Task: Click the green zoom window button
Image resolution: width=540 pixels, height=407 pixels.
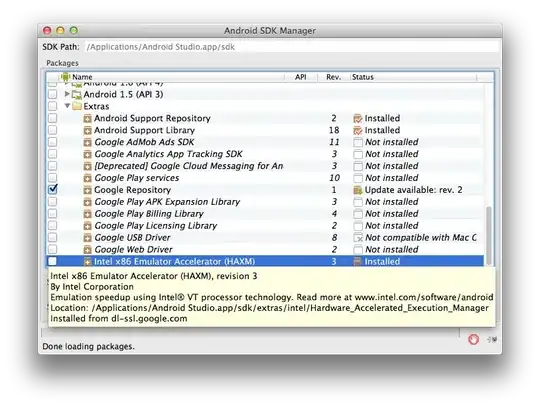Action: [x=74, y=31]
